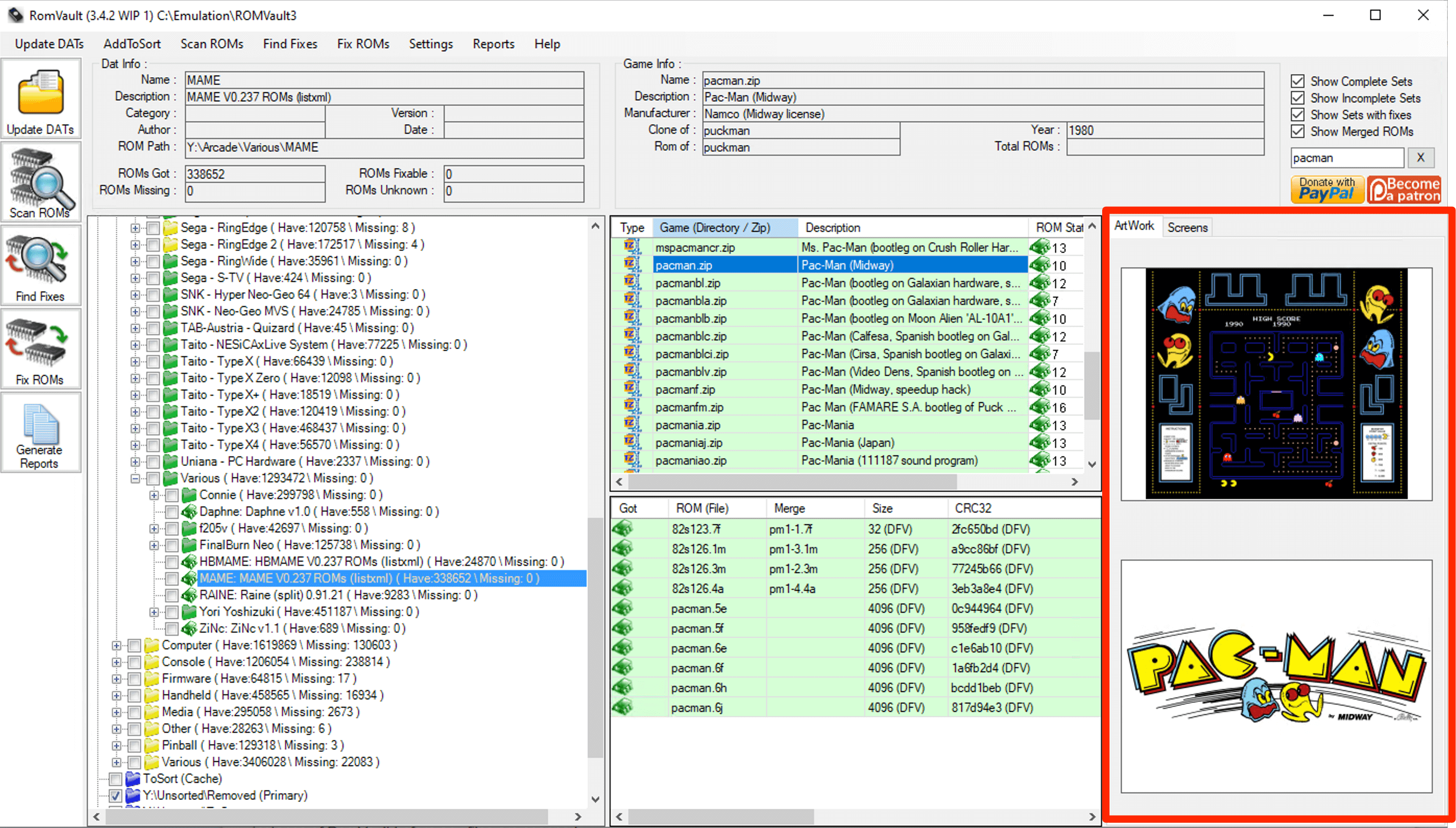
Task: Clear the search with the X button
Action: tap(1421, 158)
